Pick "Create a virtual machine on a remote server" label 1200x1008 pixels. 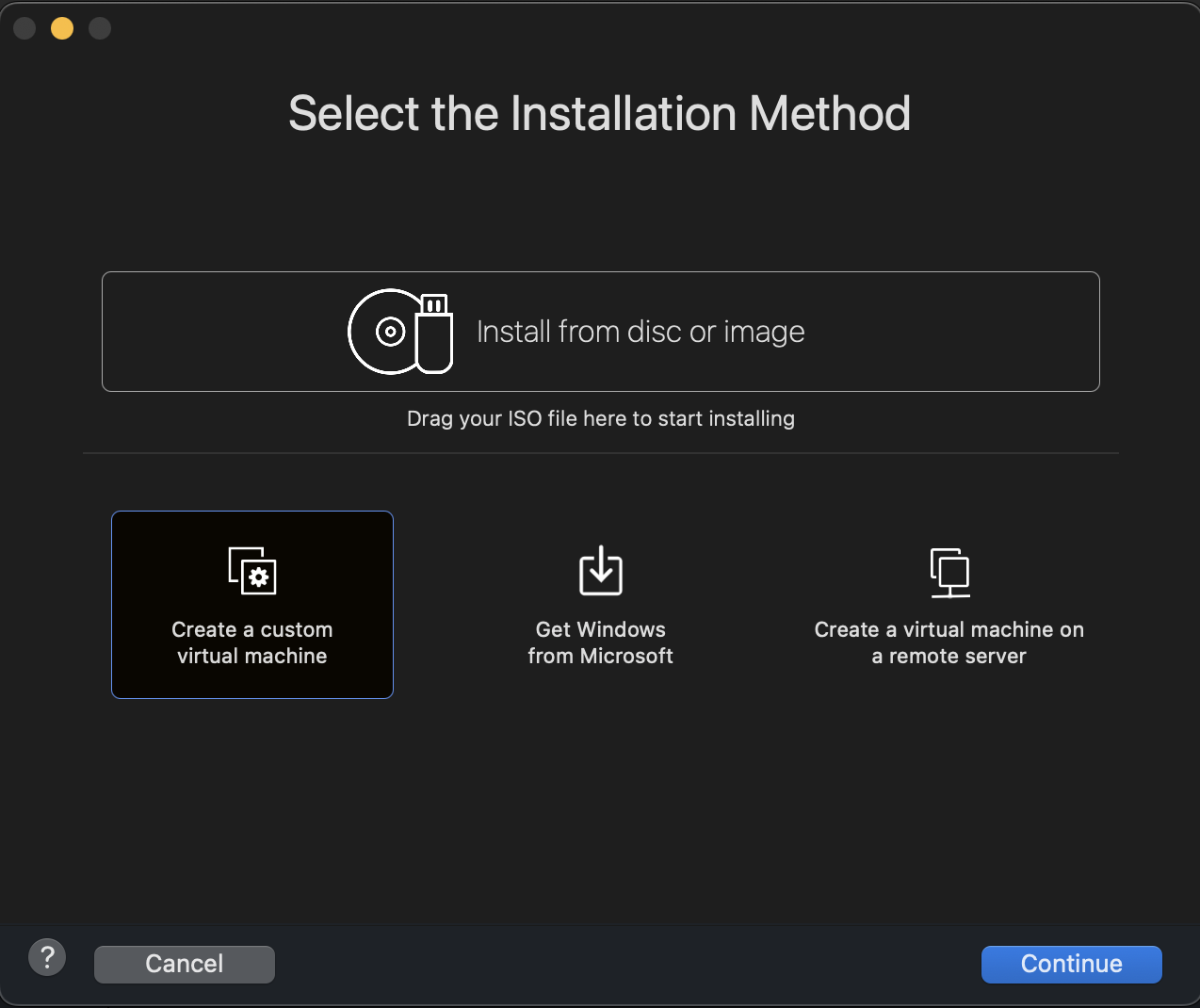pos(949,642)
